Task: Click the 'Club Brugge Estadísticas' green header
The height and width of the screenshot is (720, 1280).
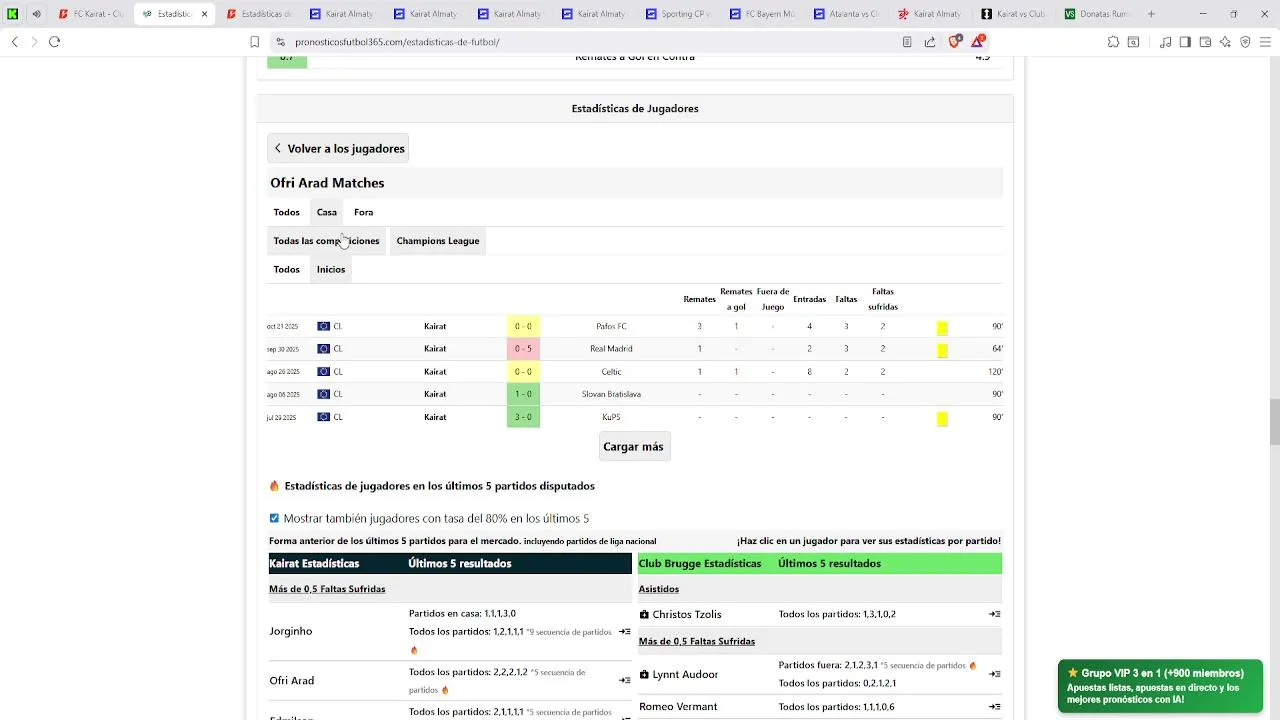Action: 700,564
